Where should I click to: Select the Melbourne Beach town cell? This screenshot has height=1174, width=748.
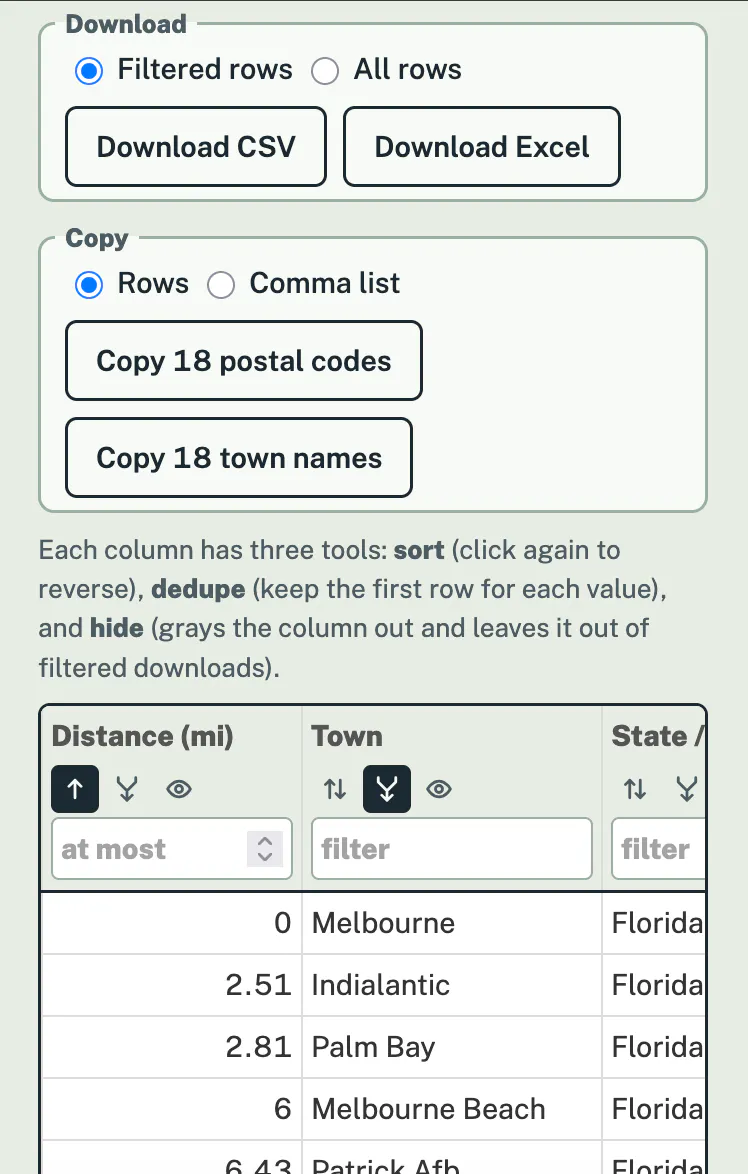(x=451, y=1110)
